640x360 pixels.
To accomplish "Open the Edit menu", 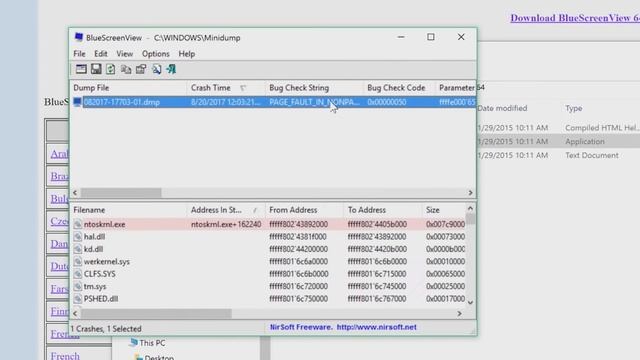I will [100, 54].
